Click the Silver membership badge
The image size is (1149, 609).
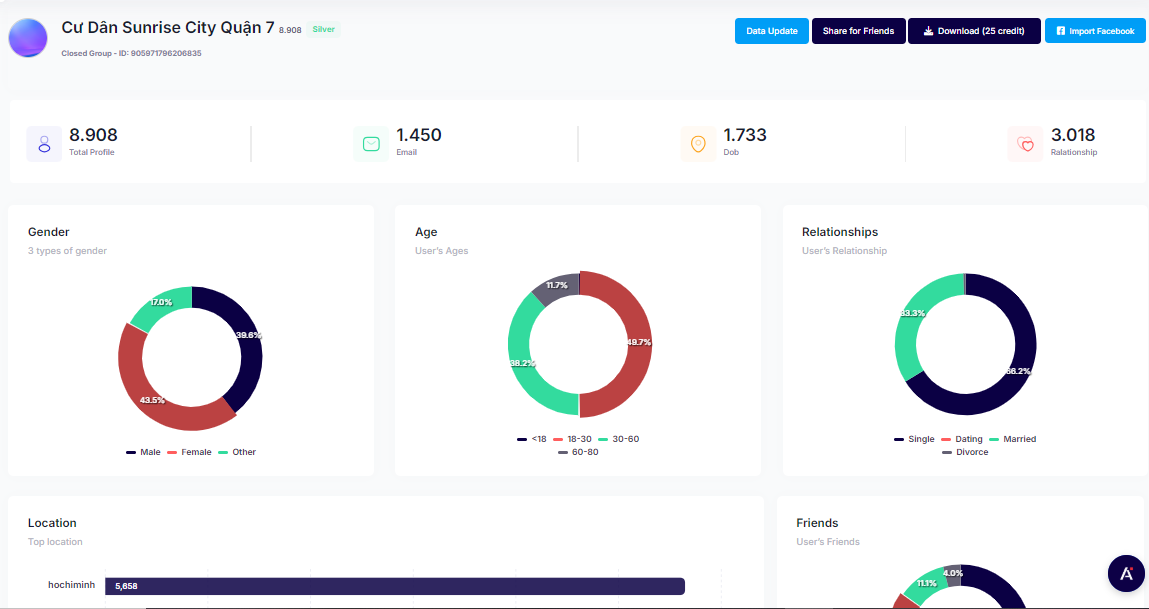(323, 30)
